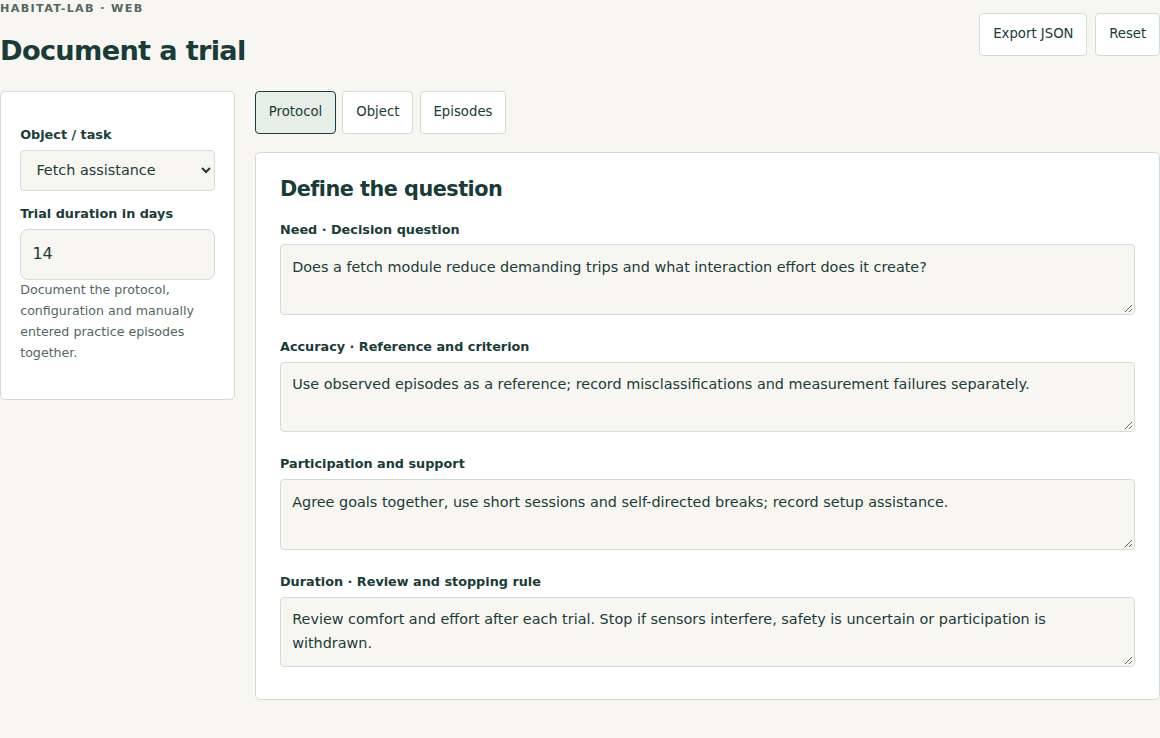Click the 'Duration · Review and stopping rule' label

(411, 582)
